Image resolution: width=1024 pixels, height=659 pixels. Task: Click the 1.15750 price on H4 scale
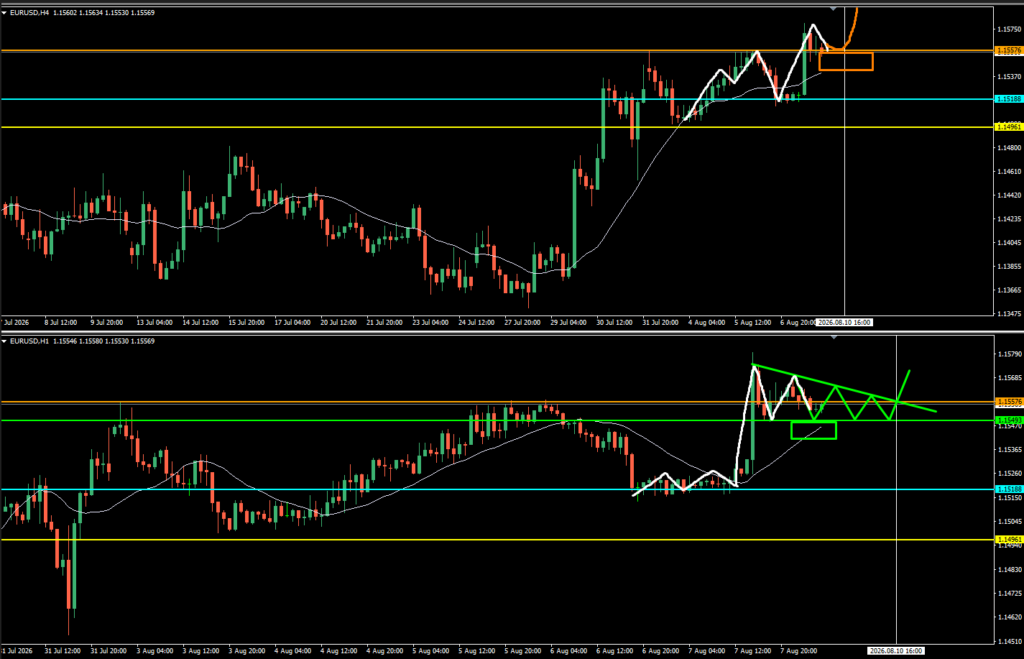tap(1009, 29)
